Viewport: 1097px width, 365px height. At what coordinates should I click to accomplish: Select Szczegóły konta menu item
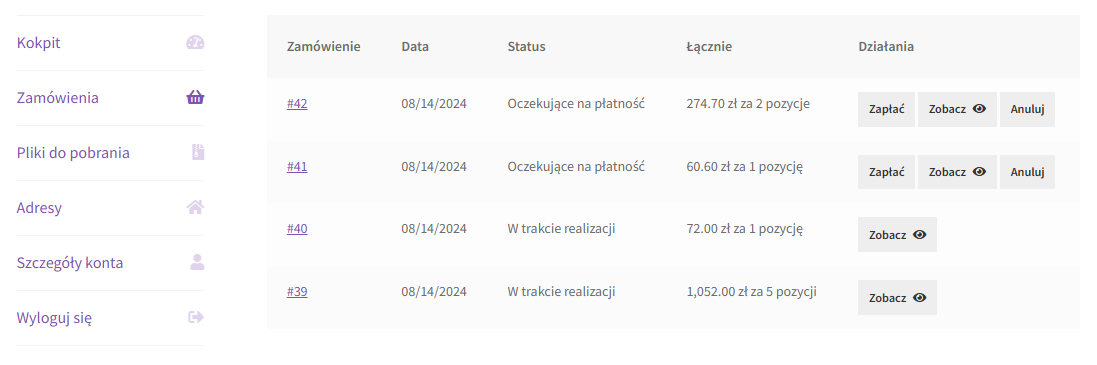pos(70,263)
